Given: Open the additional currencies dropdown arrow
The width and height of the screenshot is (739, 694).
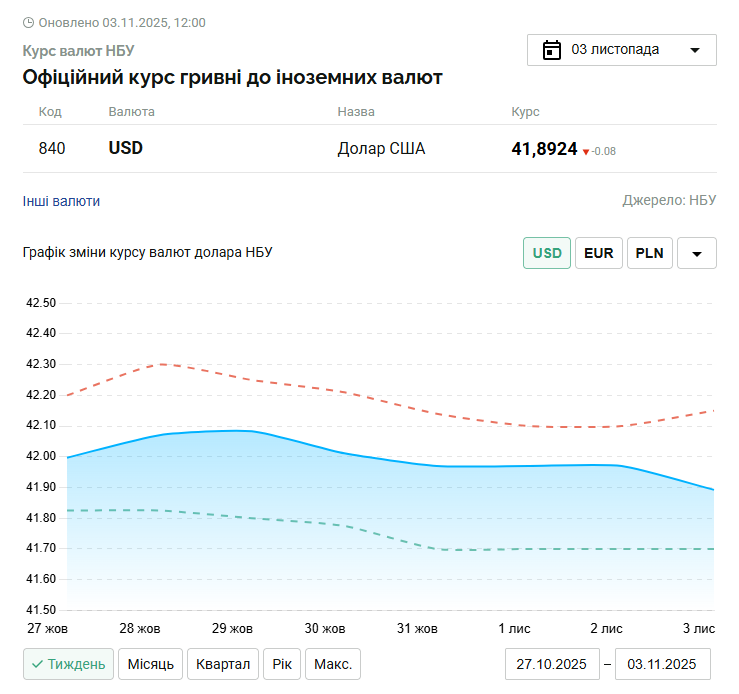Looking at the screenshot, I should click(x=697, y=254).
